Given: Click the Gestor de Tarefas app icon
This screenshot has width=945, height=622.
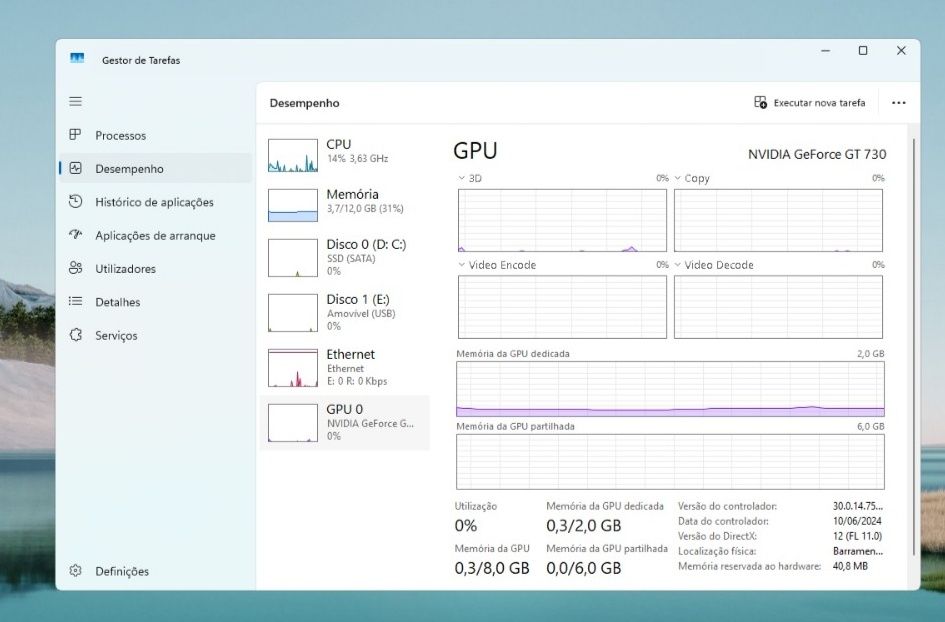Looking at the screenshot, I should (x=77, y=58).
